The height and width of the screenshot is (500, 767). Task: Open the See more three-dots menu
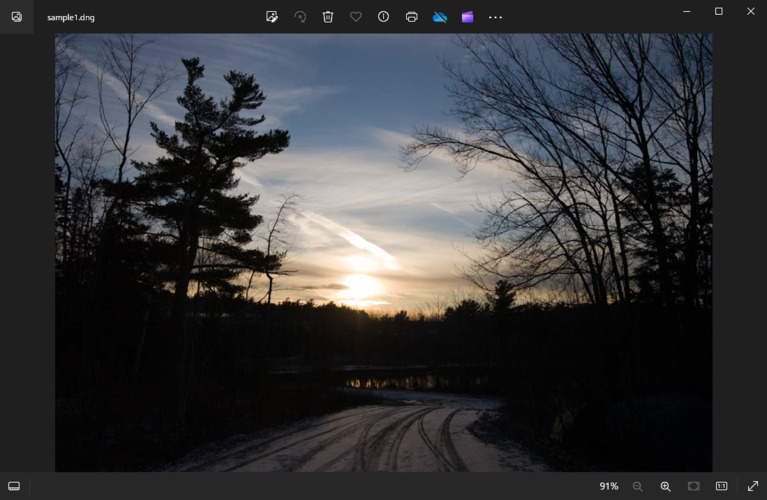495,17
